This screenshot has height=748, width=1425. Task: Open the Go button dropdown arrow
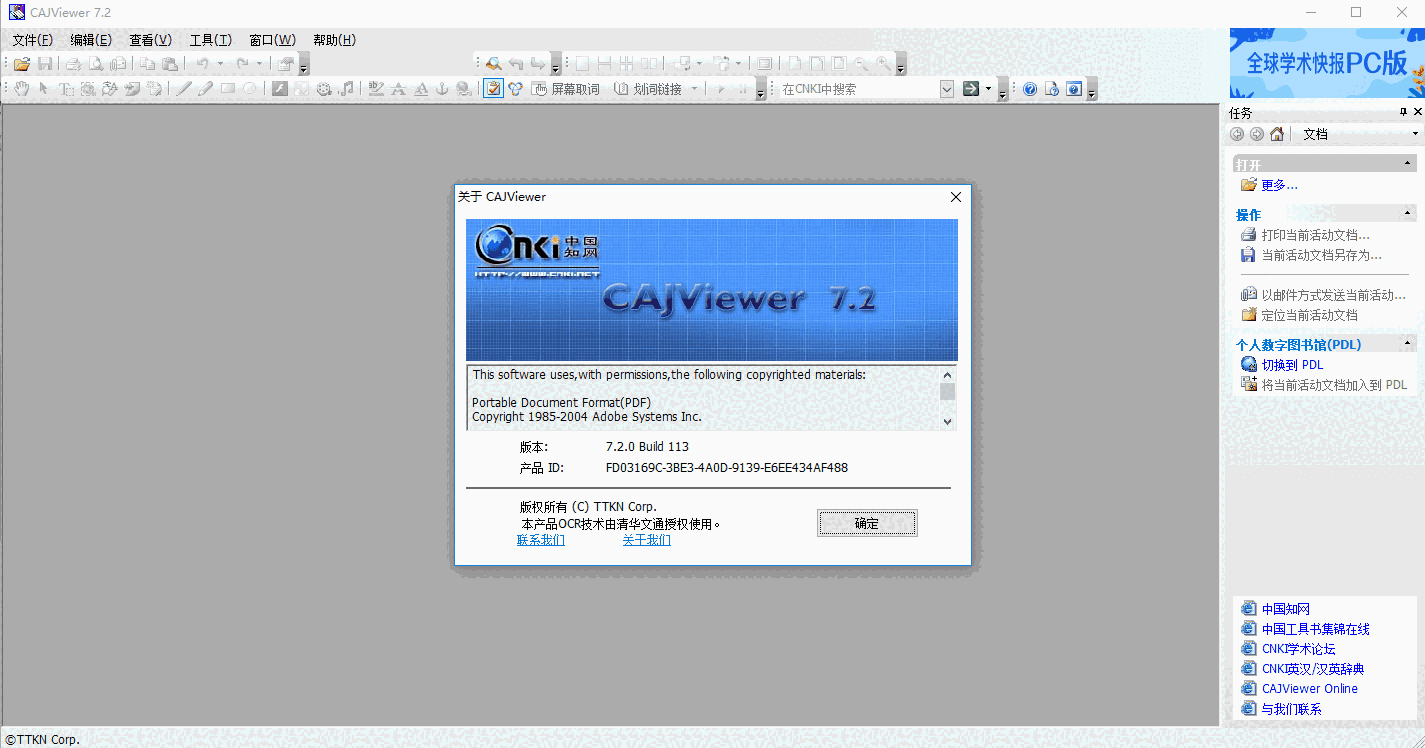988,89
